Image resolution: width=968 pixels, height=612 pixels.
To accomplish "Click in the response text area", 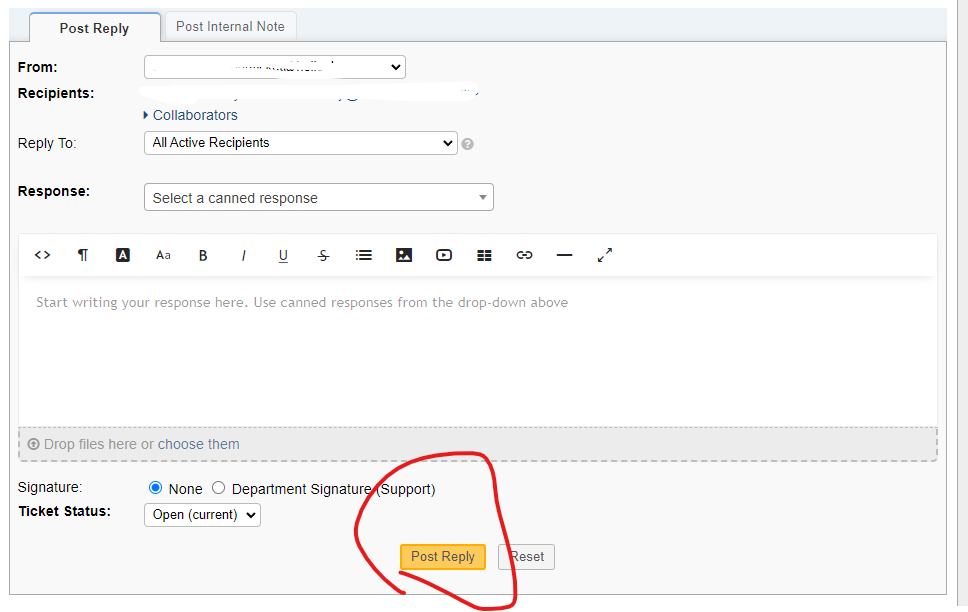I will click(x=477, y=350).
